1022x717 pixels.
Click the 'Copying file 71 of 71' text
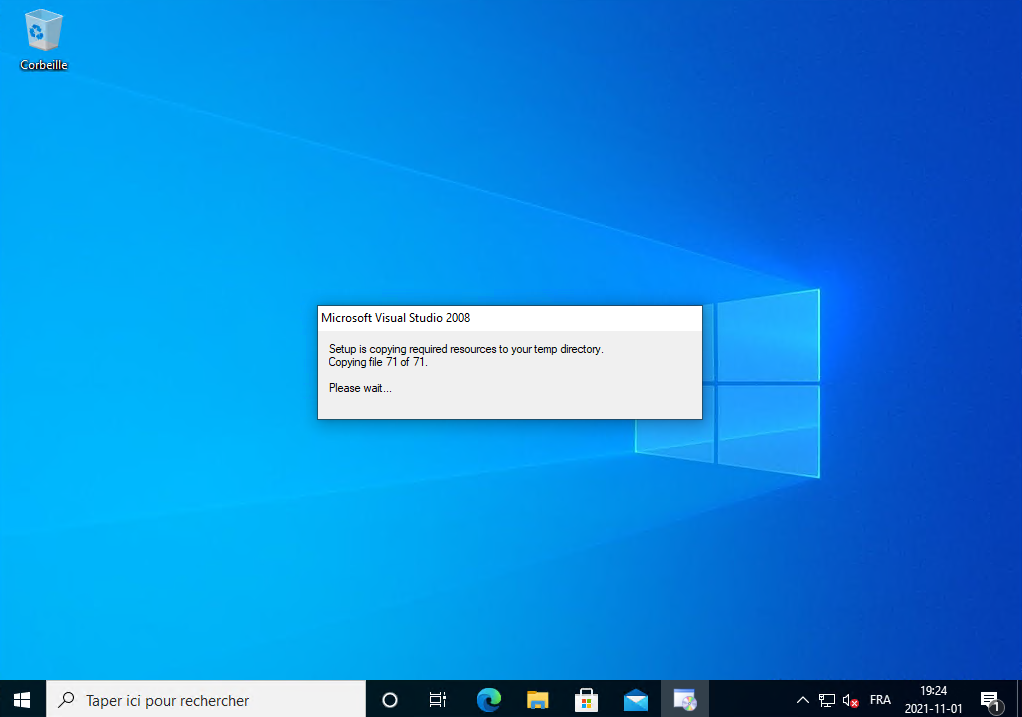point(378,362)
